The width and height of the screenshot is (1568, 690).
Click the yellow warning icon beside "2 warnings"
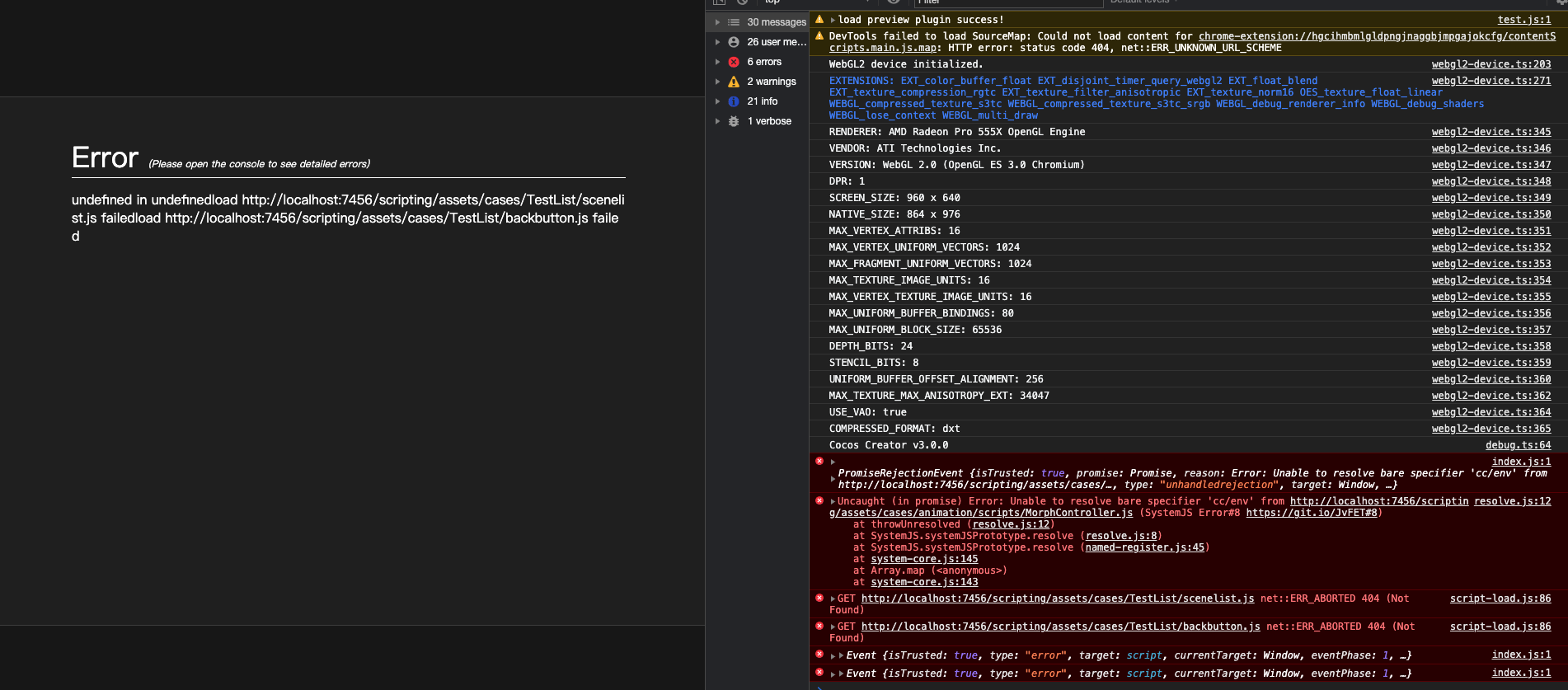pyautogui.click(x=734, y=82)
